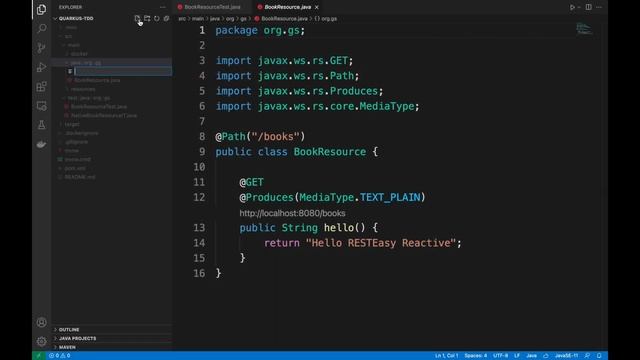Change the LF end-of-line setting
This screenshot has width=640, height=360.
click(517, 356)
